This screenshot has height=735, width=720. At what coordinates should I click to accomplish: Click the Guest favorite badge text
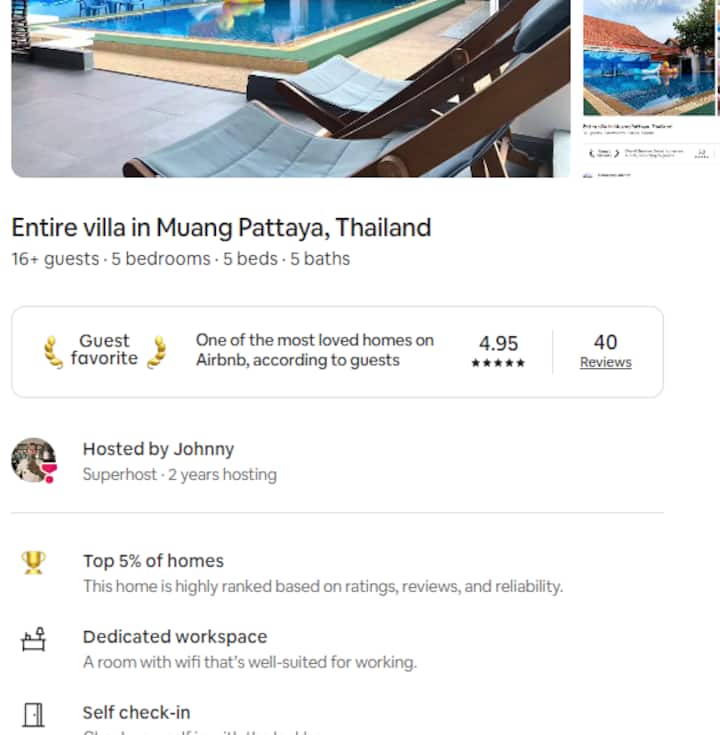(104, 350)
